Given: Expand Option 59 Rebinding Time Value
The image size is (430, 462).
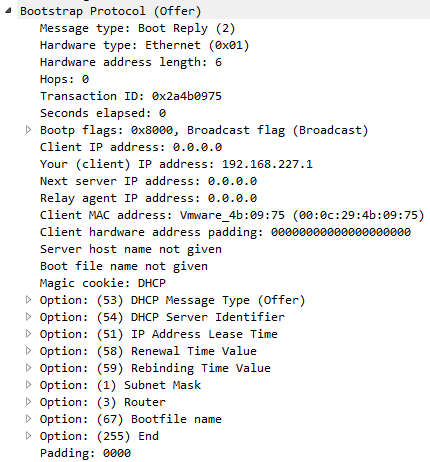Looking at the screenshot, I should point(29,368).
